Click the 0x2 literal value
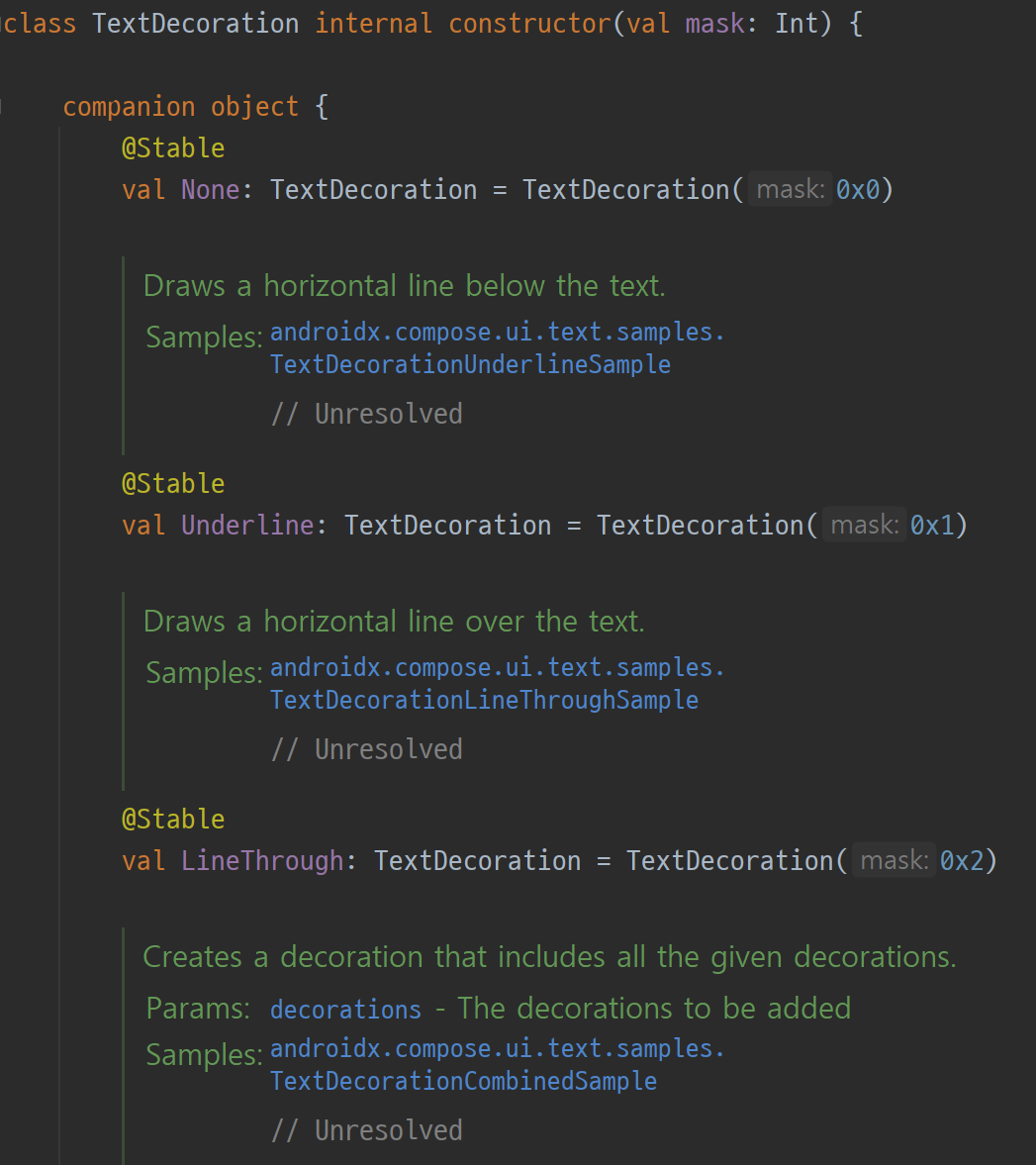Screen dimensions: 1036x1165 (962, 861)
